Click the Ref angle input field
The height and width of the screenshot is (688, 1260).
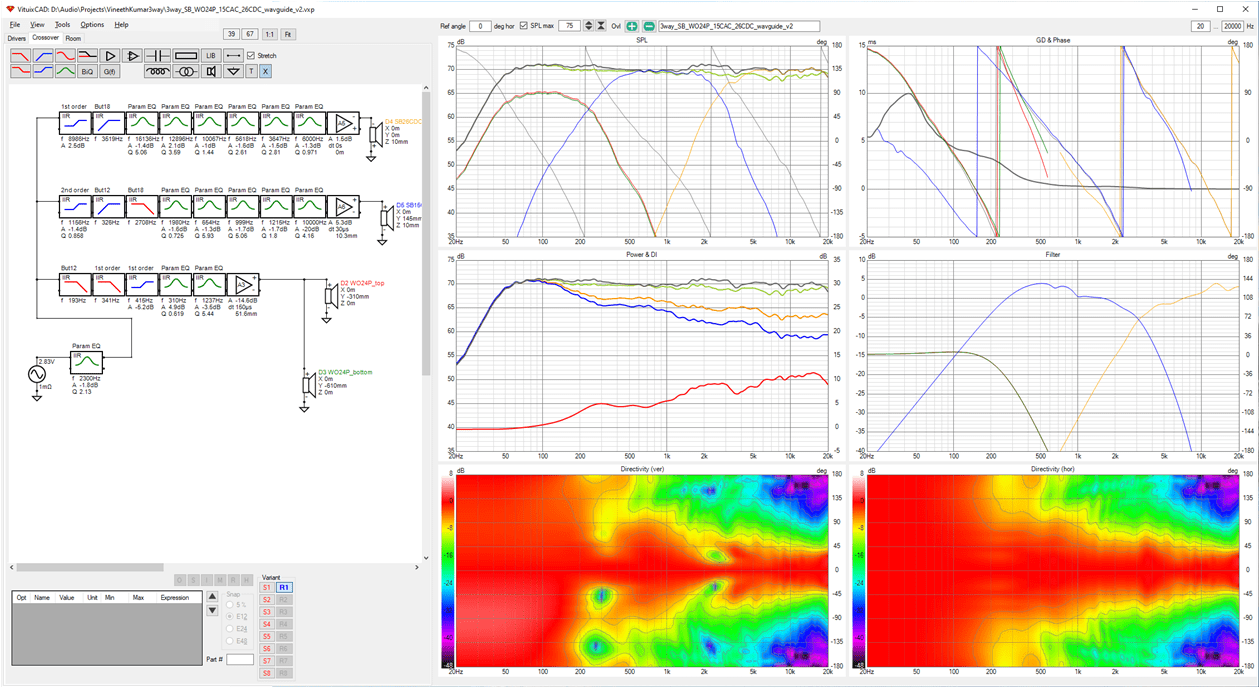tap(480, 26)
